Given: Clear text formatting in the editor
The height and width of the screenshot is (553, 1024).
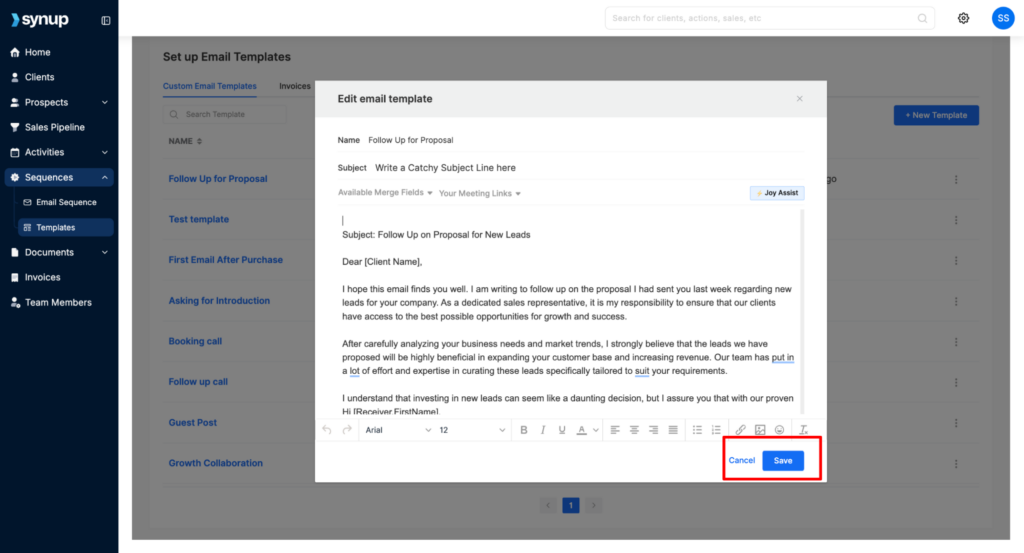Looking at the screenshot, I should pos(803,430).
